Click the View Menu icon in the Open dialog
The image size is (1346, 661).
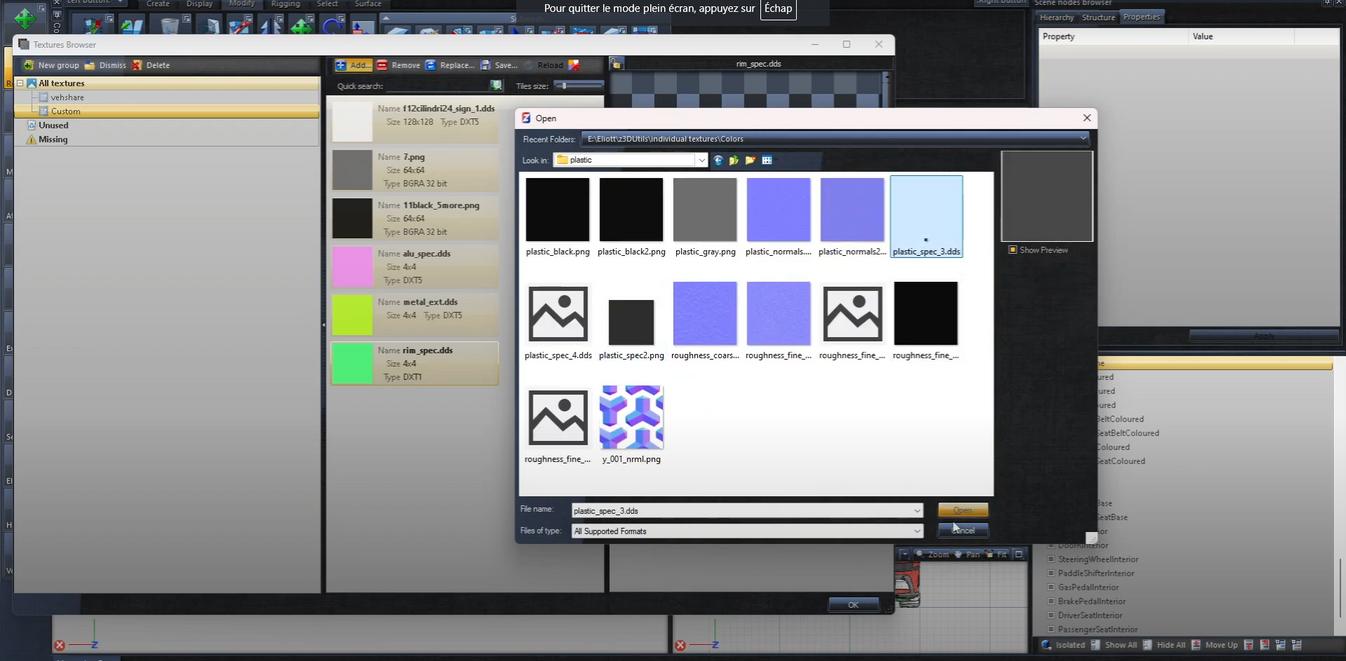click(x=766, y=160)
